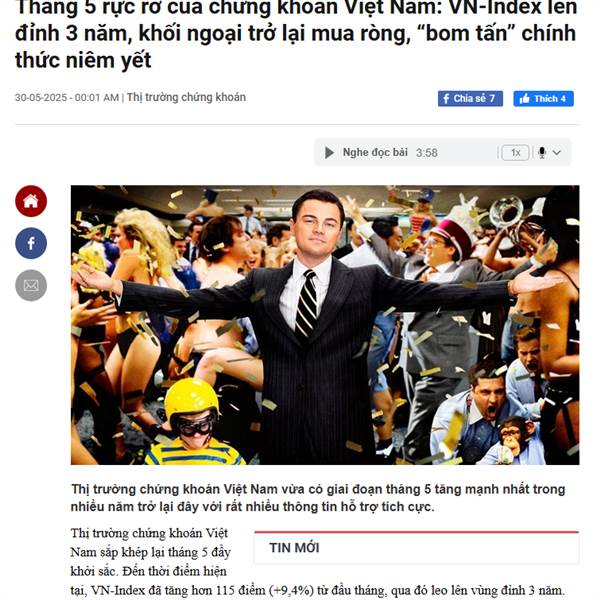Click the Facebook f logo in Chia sẻ
The height and width of the screenshot is (600, 600).
point(446,99)
